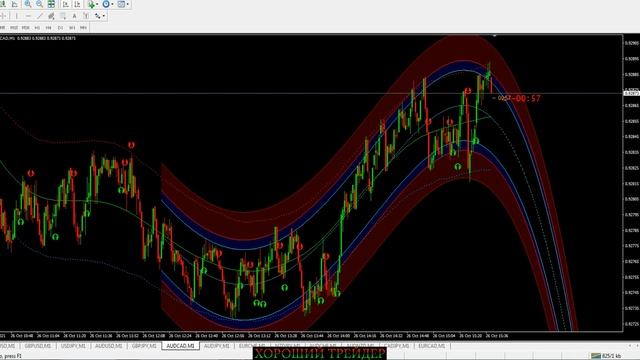The width and height of the screenshot is (640, 360).
Task: Switch timeframe to H1
Action: (37, 28)
